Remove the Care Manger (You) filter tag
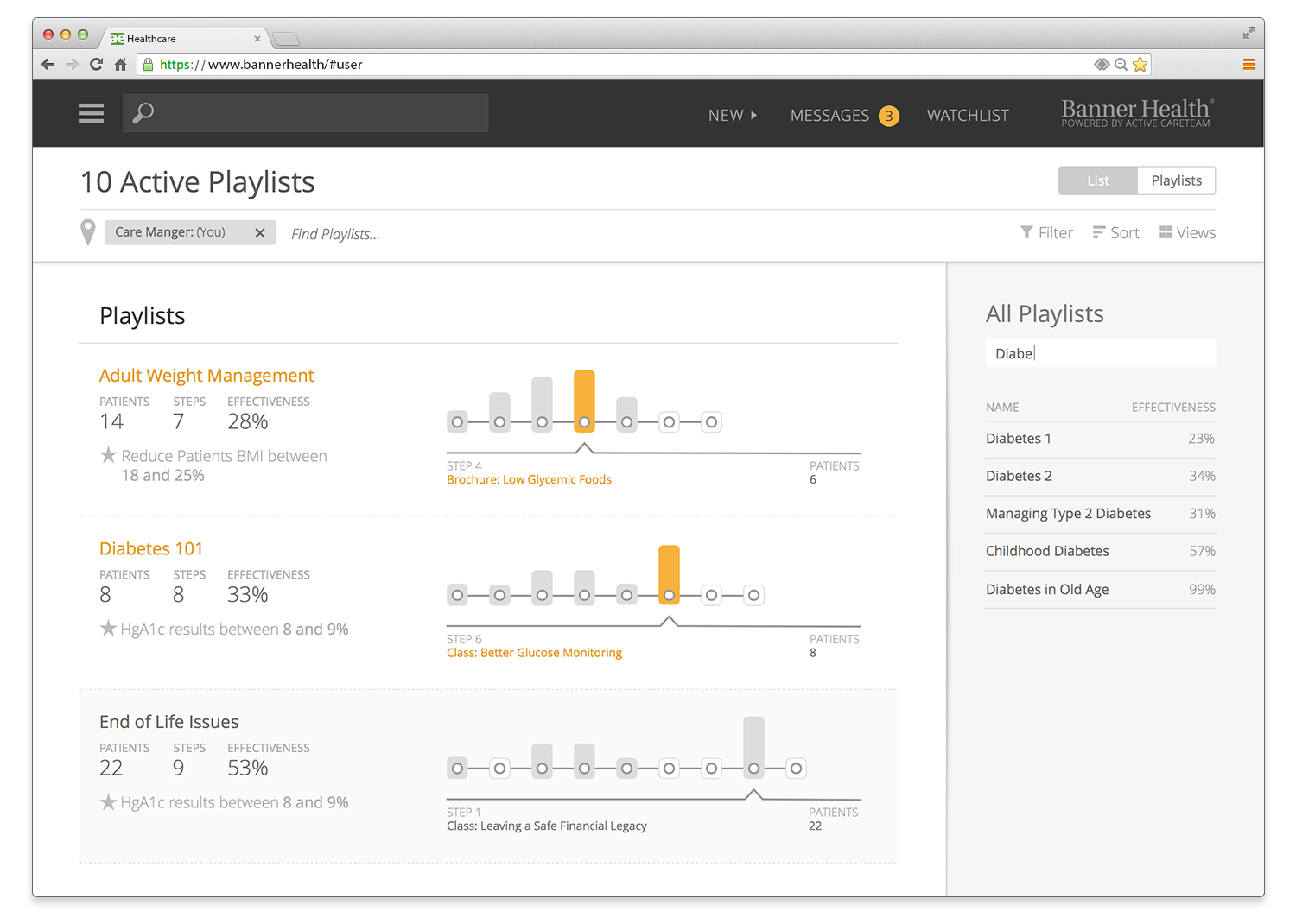The height and width of the screenshot is (924, 1296). [260, 232]
